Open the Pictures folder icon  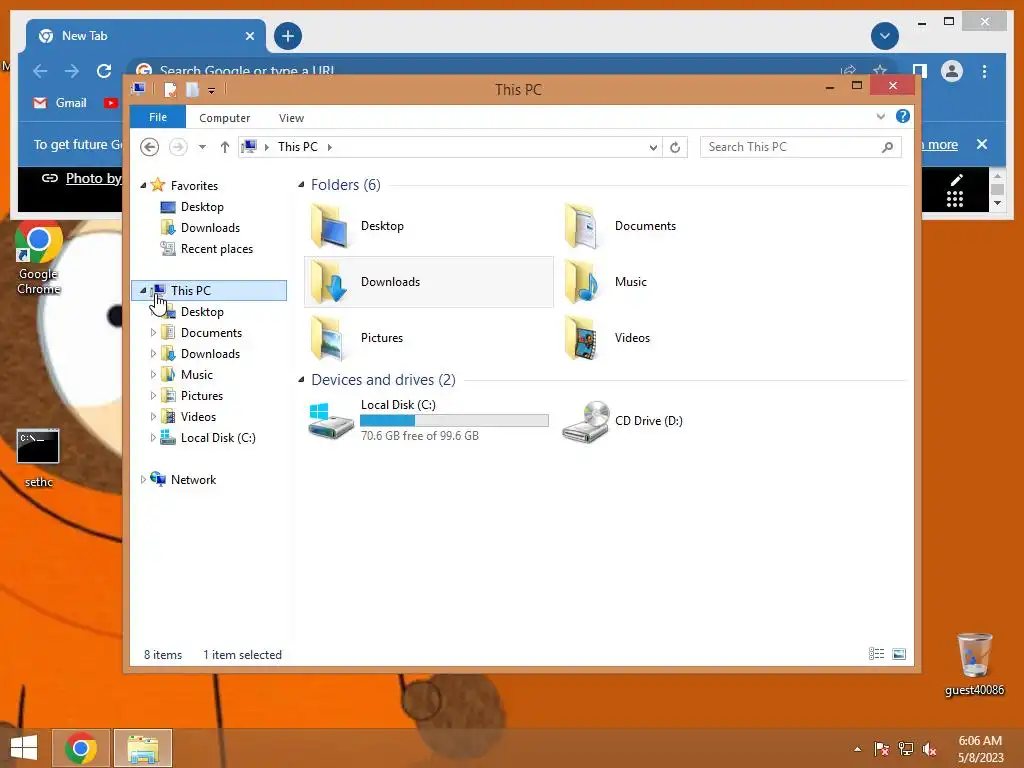click(x=328, y=338)
